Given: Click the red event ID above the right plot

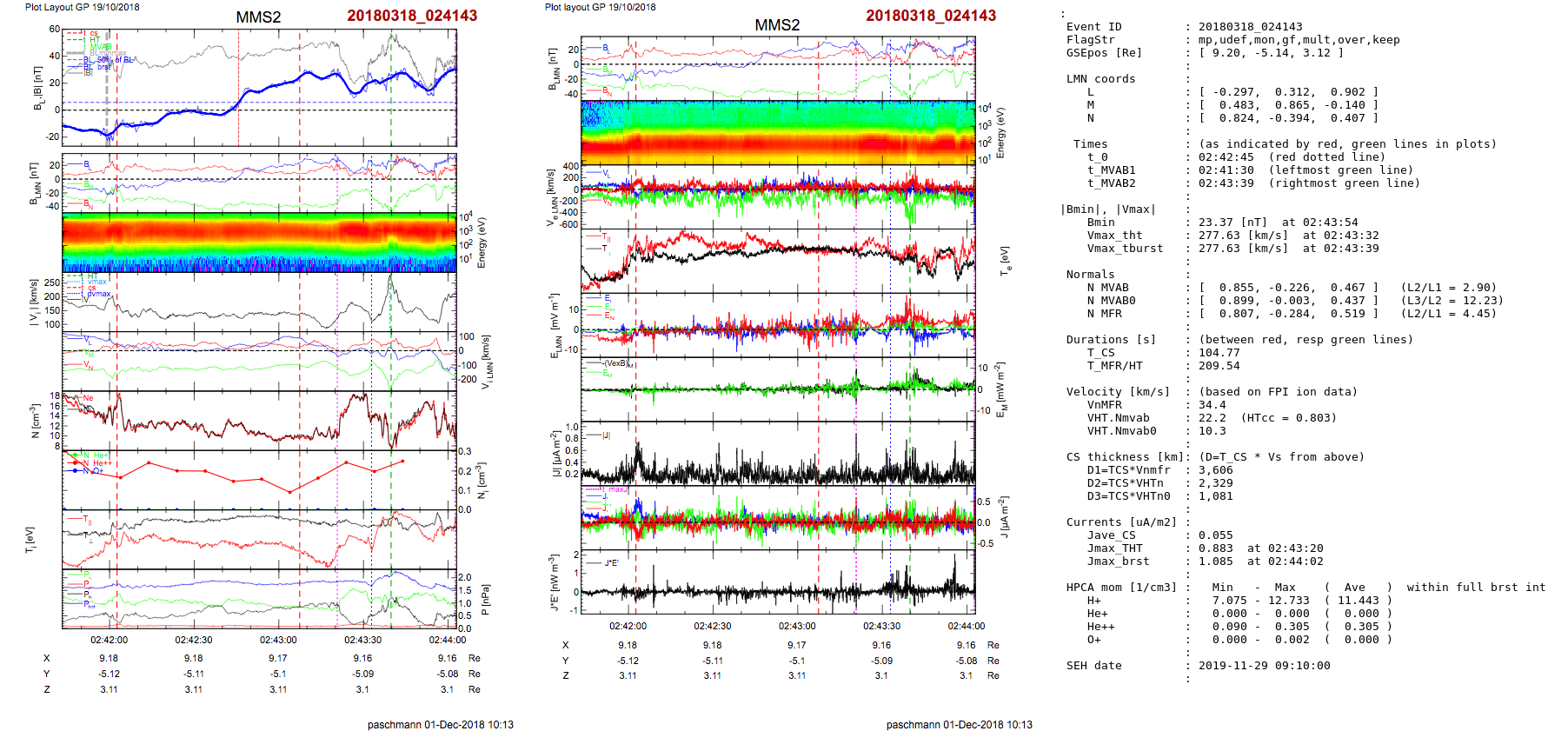Looking at the screenshot, I should coord(930,16).
